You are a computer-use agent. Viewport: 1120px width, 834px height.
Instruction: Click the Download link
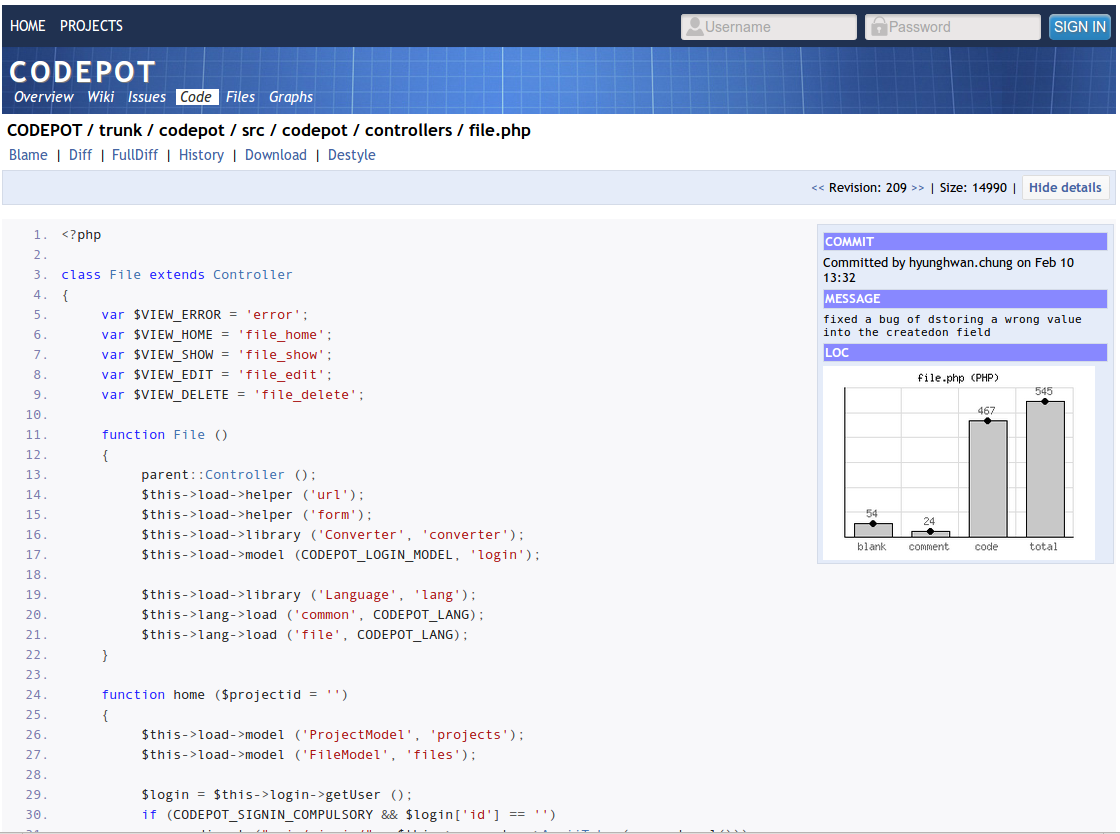[x=275, y=155]
